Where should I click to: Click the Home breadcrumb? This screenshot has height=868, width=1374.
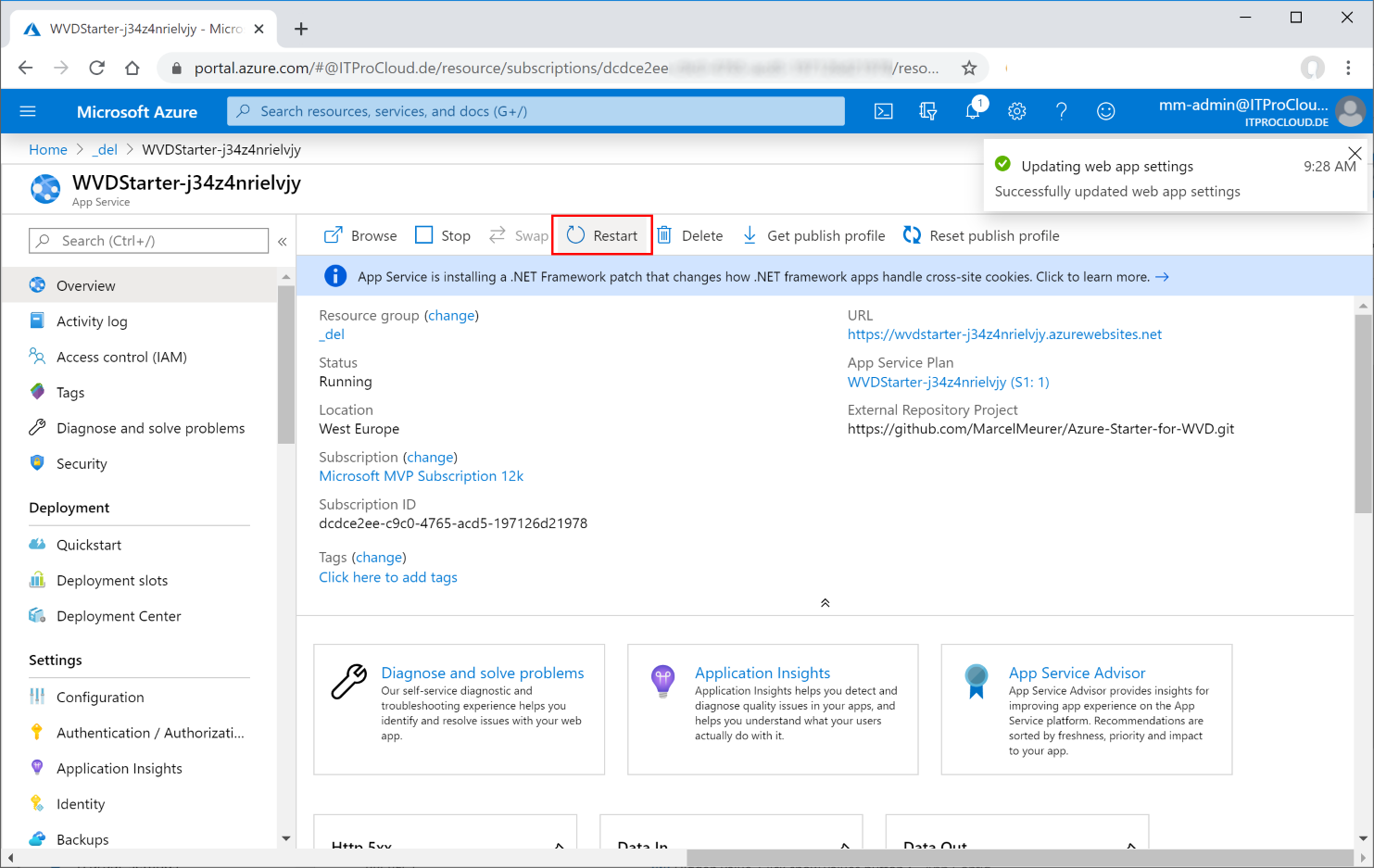point(48,149)
